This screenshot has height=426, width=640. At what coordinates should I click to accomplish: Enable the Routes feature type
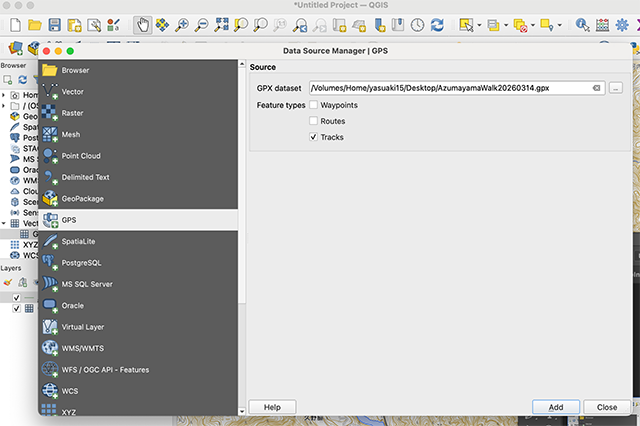313,121
